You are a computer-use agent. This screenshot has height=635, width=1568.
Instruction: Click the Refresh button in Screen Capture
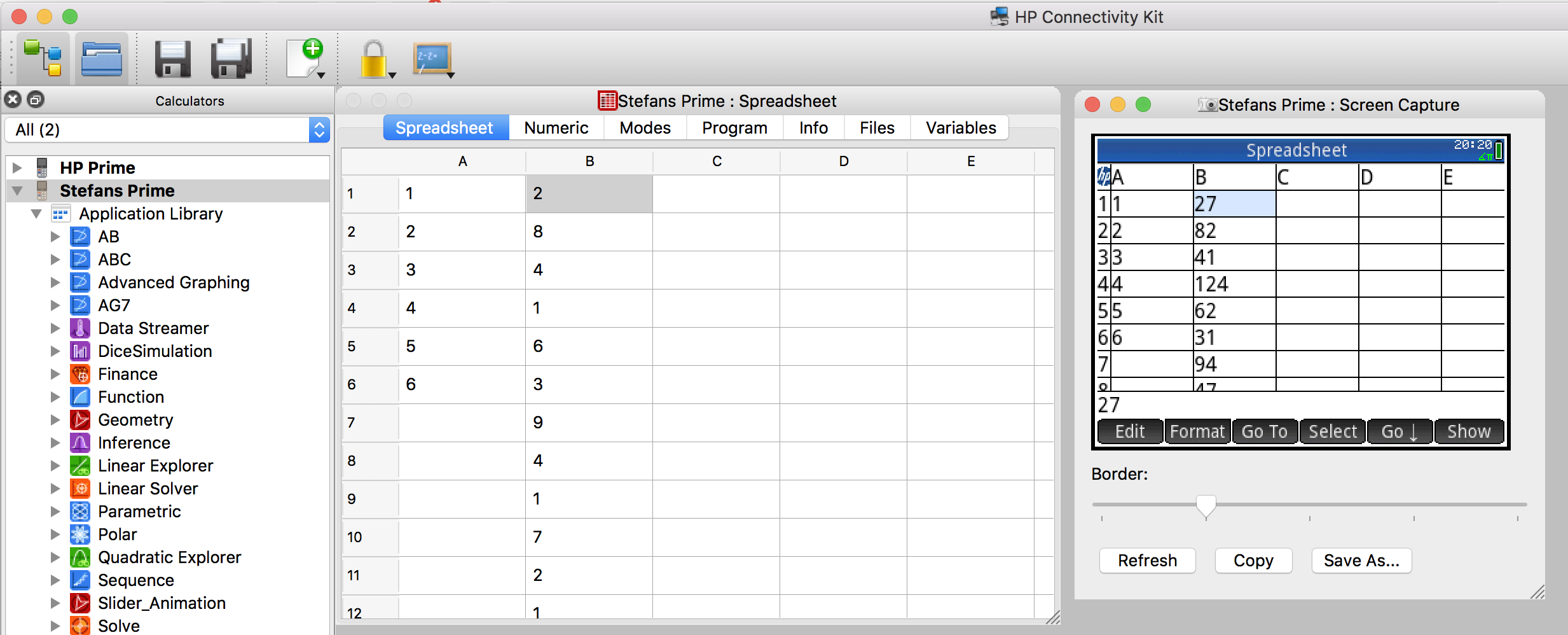1146,561
